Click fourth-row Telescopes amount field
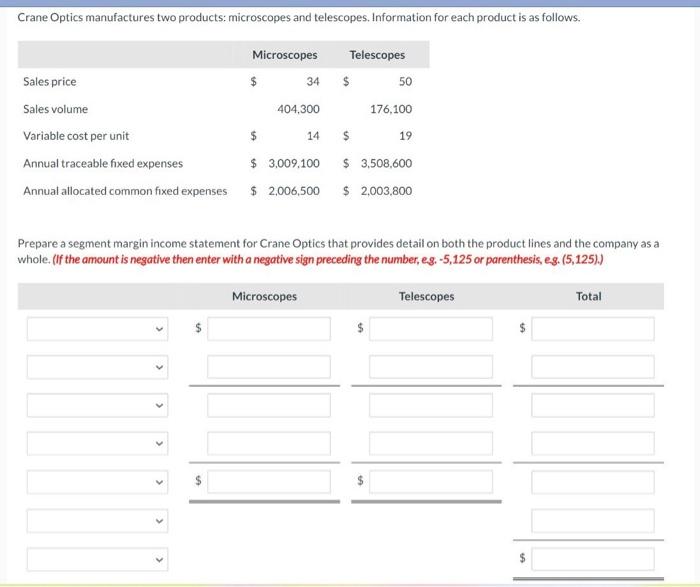 coord(431,443)
